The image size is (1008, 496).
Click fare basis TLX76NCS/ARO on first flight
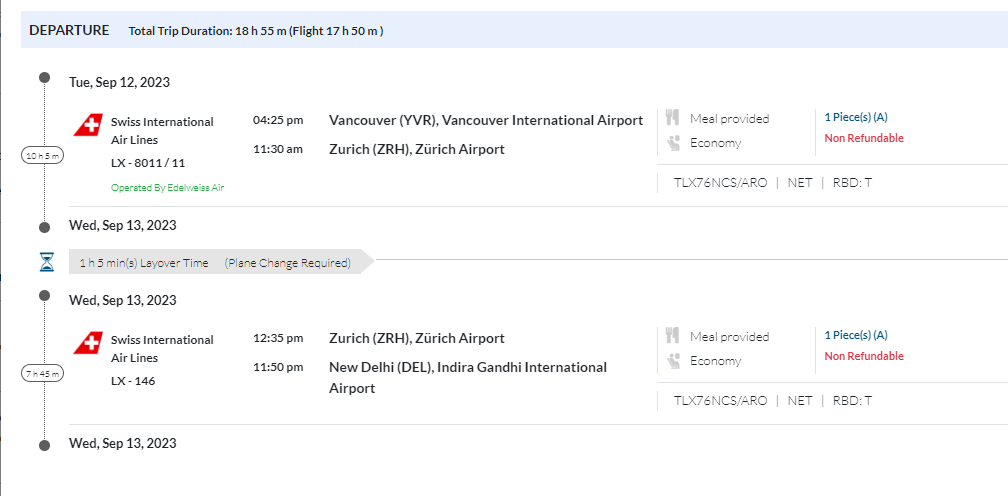[720, 182]
